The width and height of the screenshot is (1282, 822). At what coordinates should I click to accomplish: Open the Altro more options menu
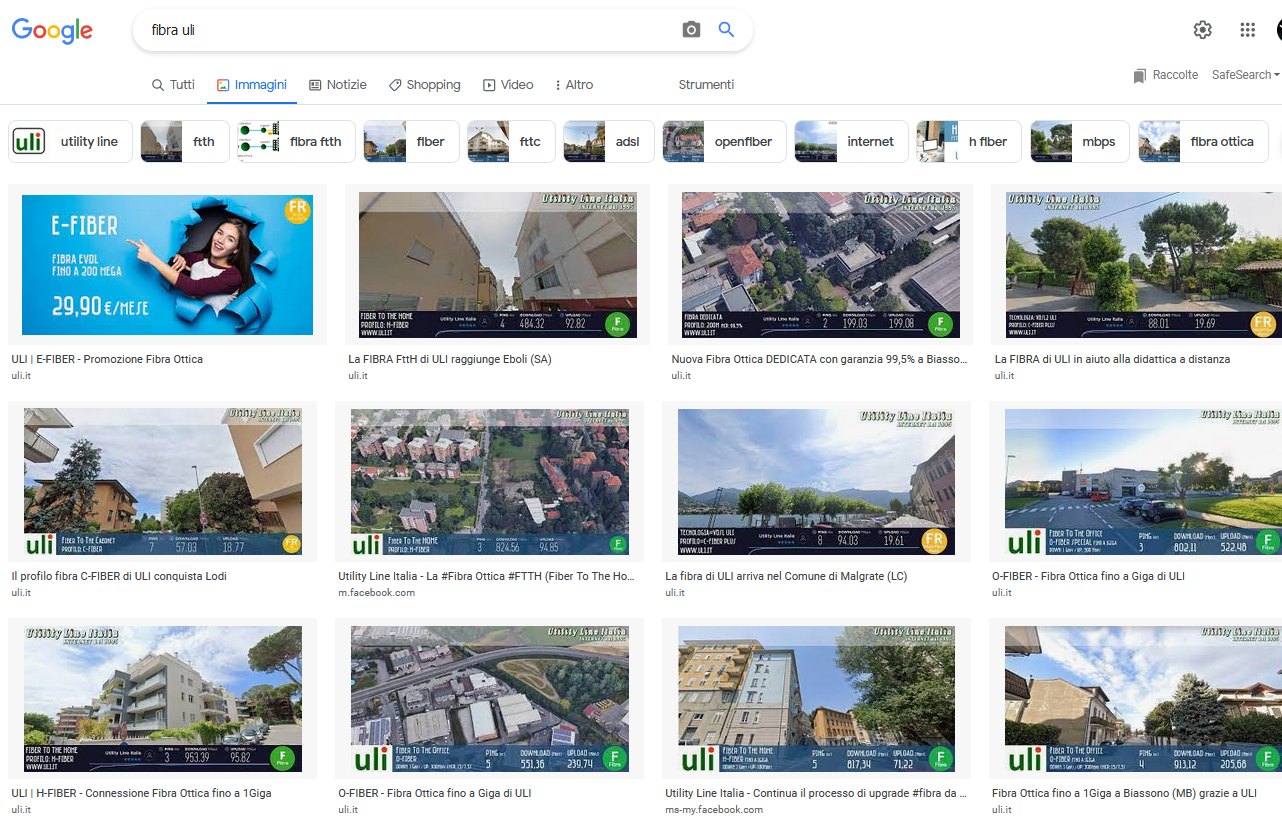[574, 85]
